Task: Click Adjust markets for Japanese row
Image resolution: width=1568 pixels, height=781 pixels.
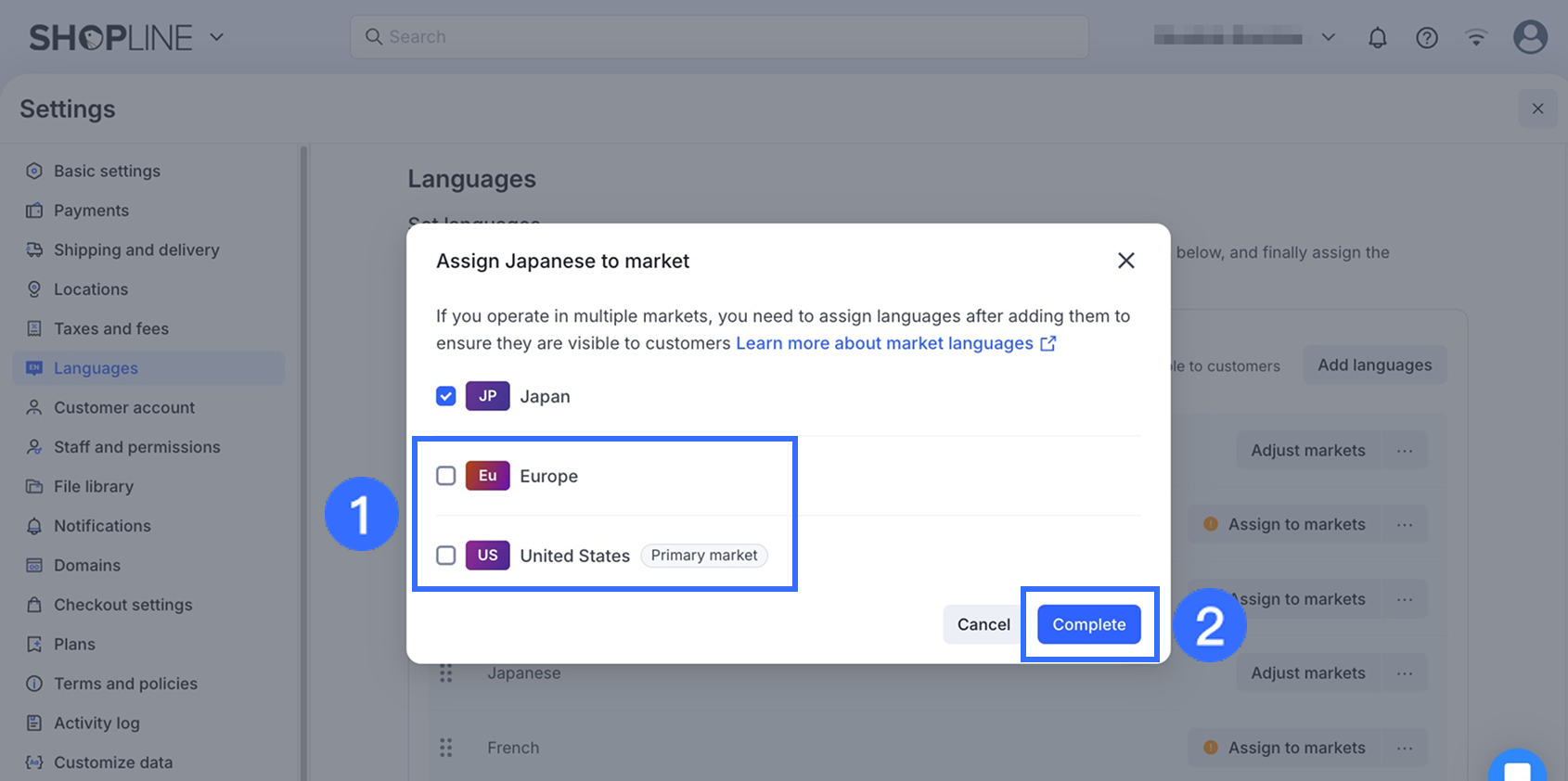Action: pos(1308,673)
